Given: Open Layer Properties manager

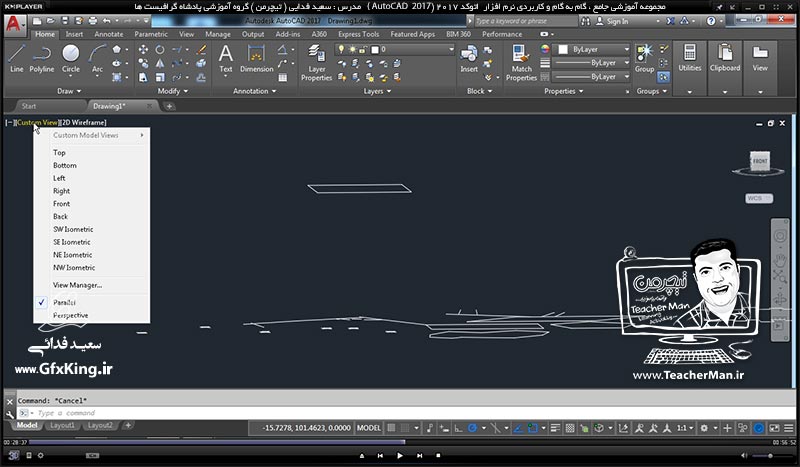Looking at the screenshot, I should coord(316,63).
